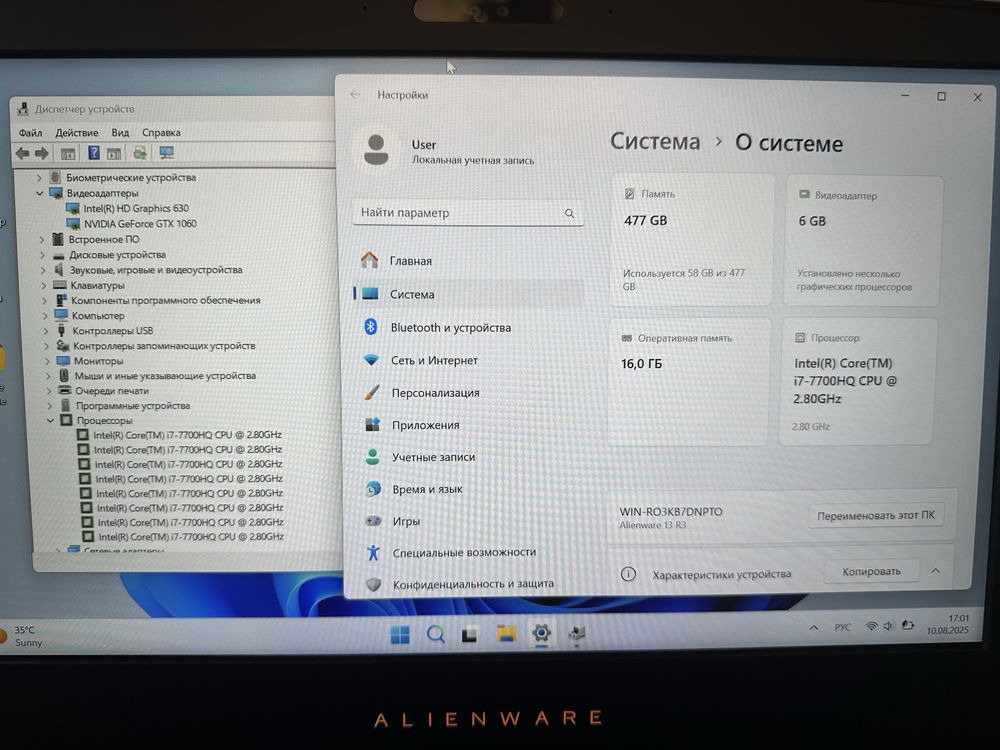Image resolution: width=1000 pixels, height=750 pixels.
Task: Expand the Клавиатуры node
Action: [43, 286]
